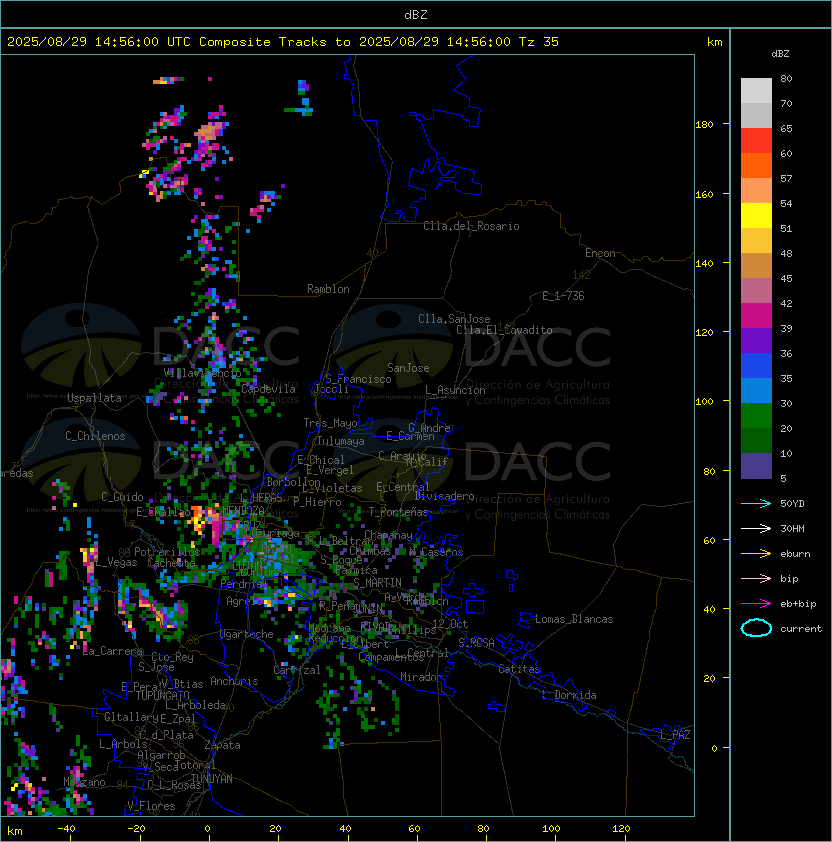Click the 'E_1-736' map label
Screen dimensions: 832x842
point(563,296)
